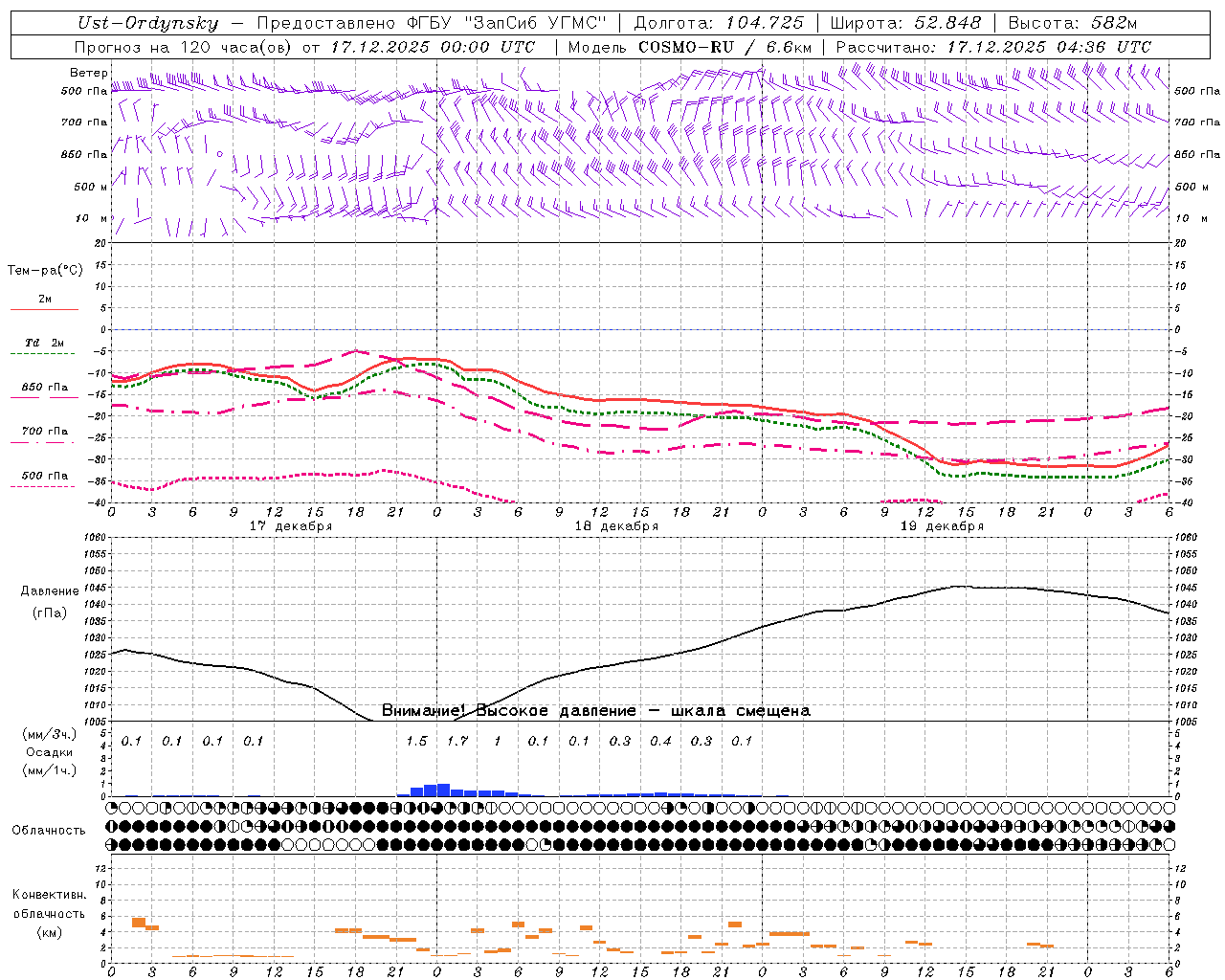The image size is (1225, 980).
Task: Click the Давление pressure panel title
Action: coord(50,591)
